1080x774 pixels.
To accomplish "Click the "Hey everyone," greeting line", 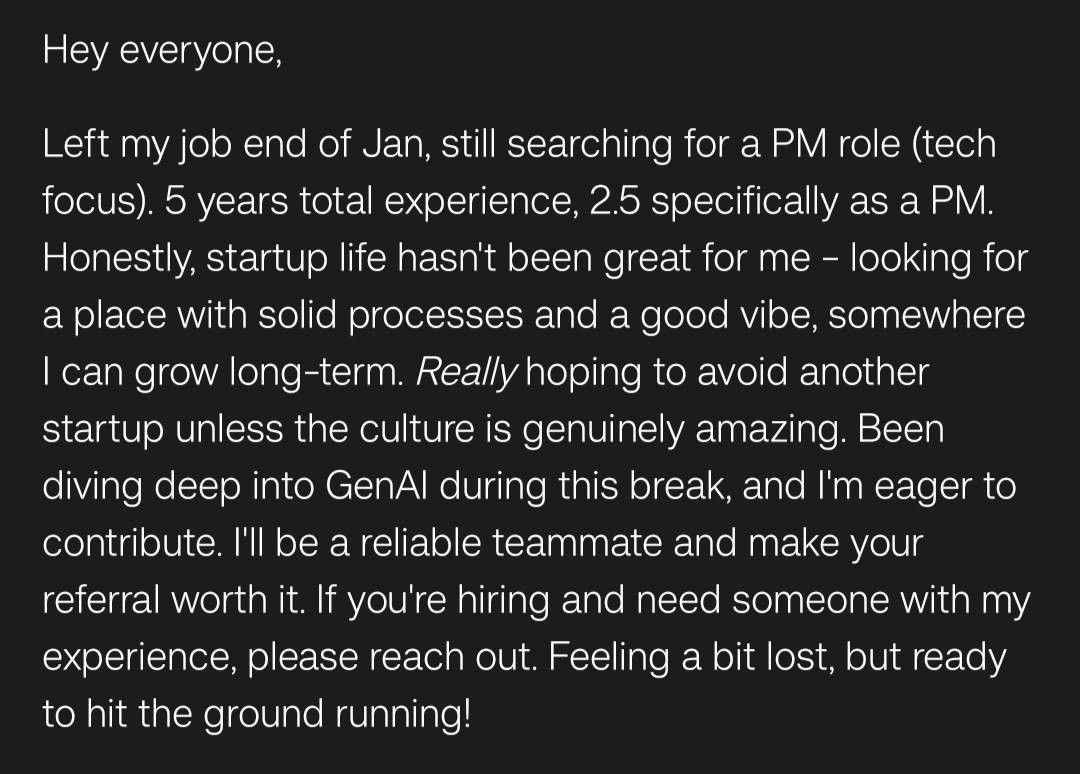I will (x=163, y=51).
